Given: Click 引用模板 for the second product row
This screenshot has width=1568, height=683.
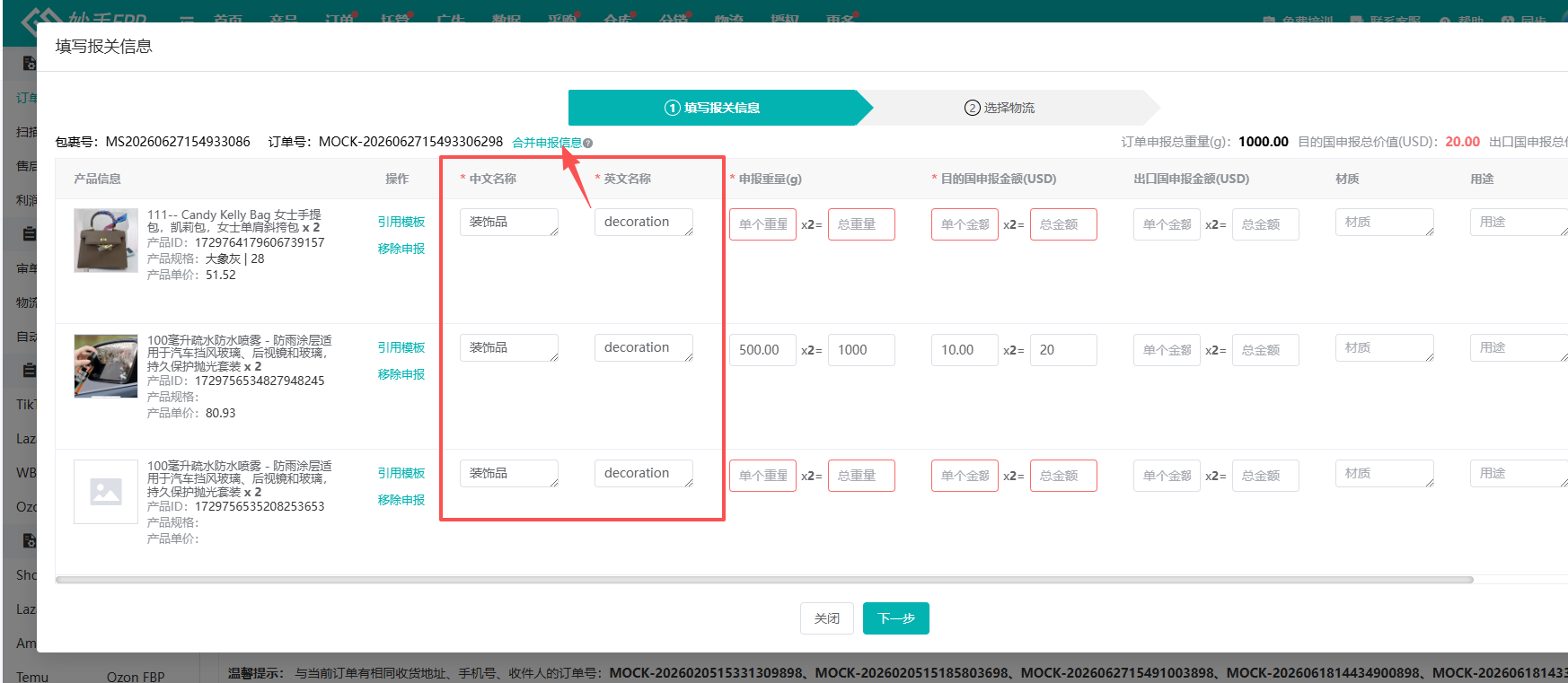Looking at the screenshot, I should coord(401,347).
